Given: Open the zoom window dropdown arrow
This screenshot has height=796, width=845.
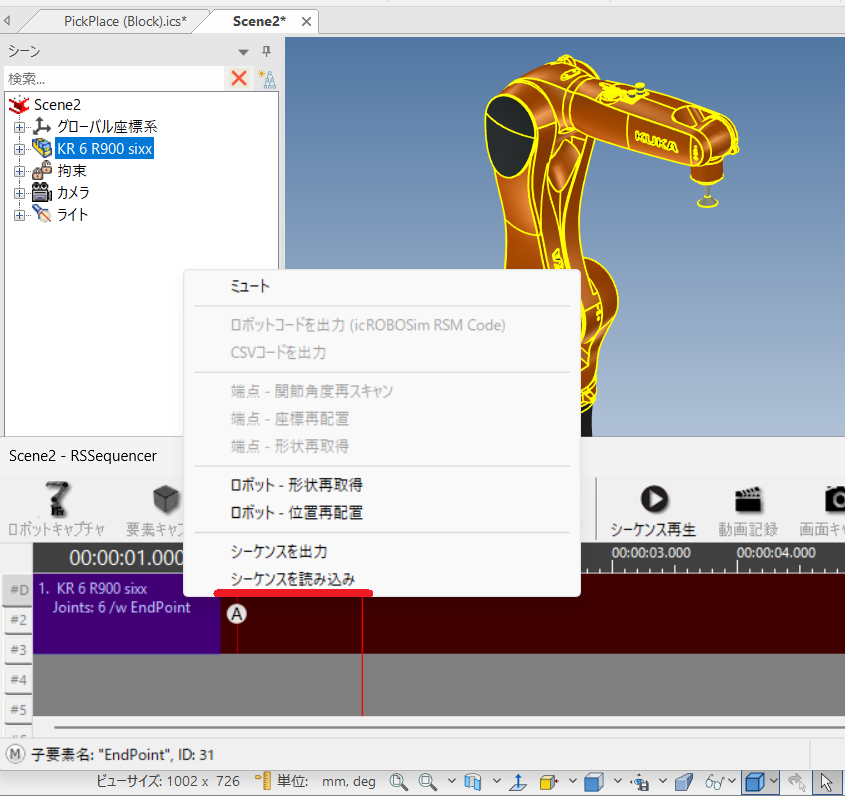Looking at the screenshot, I should (452, 781).
